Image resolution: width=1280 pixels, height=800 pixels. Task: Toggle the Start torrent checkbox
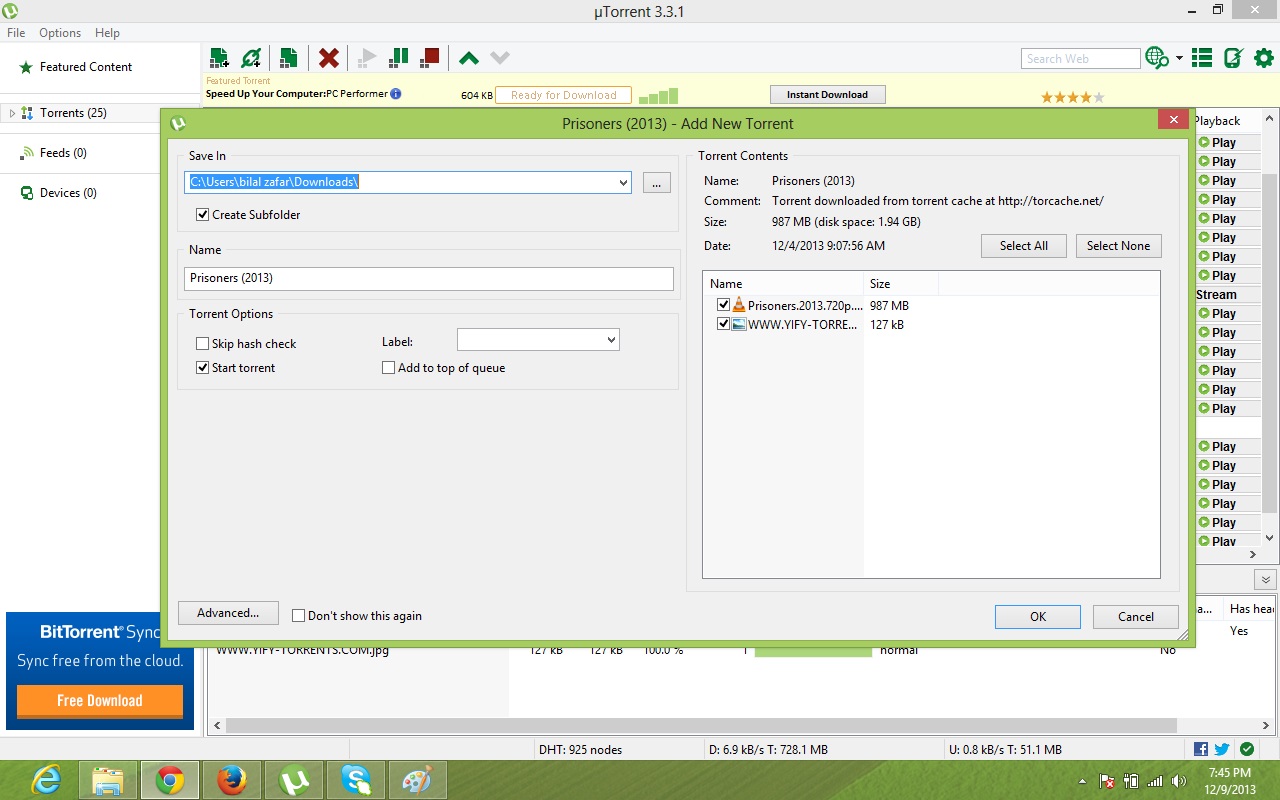203,368
